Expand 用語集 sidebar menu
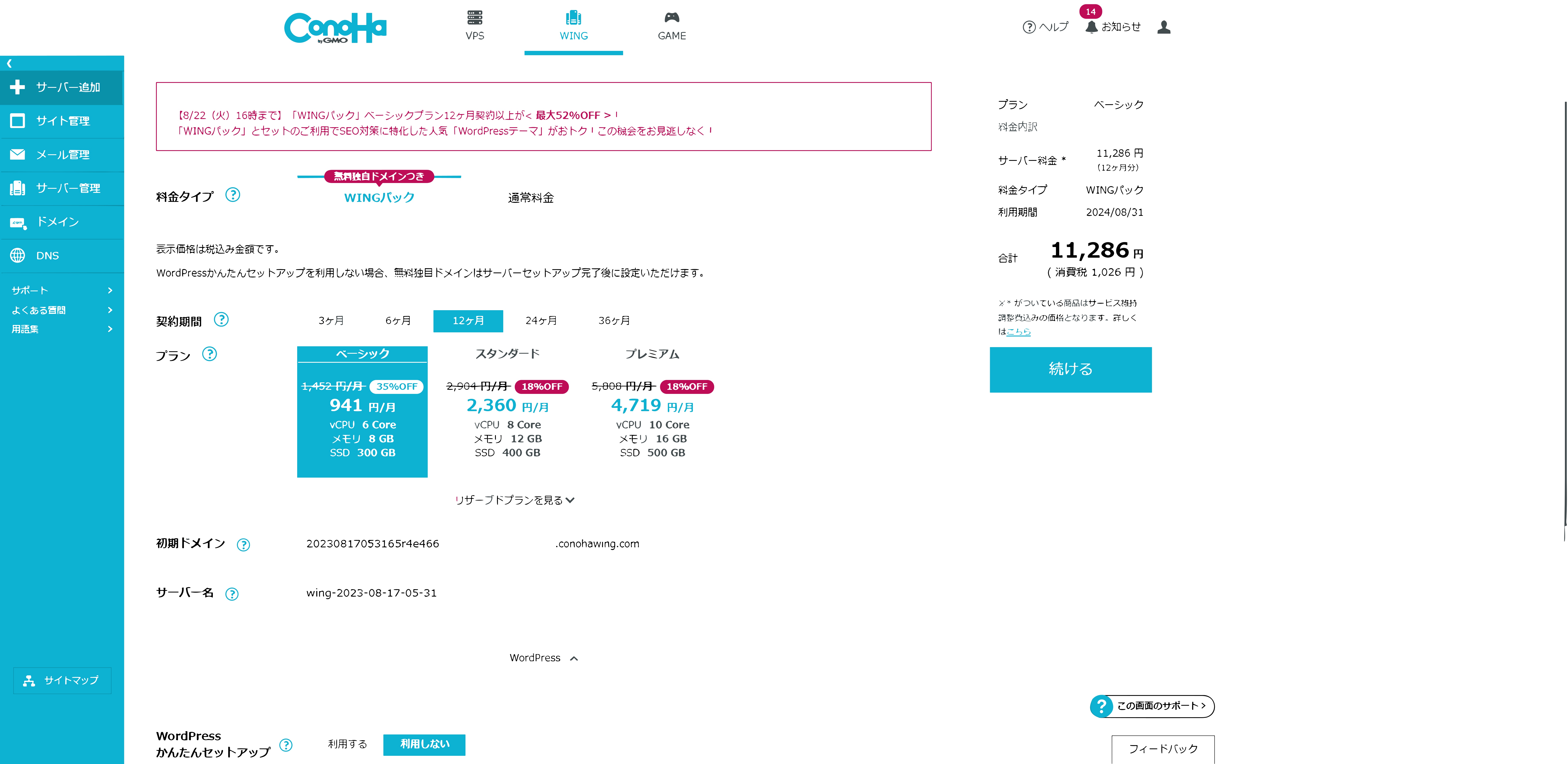The width and height of the screenshot is (1568, 764). (x=62, y=329)
